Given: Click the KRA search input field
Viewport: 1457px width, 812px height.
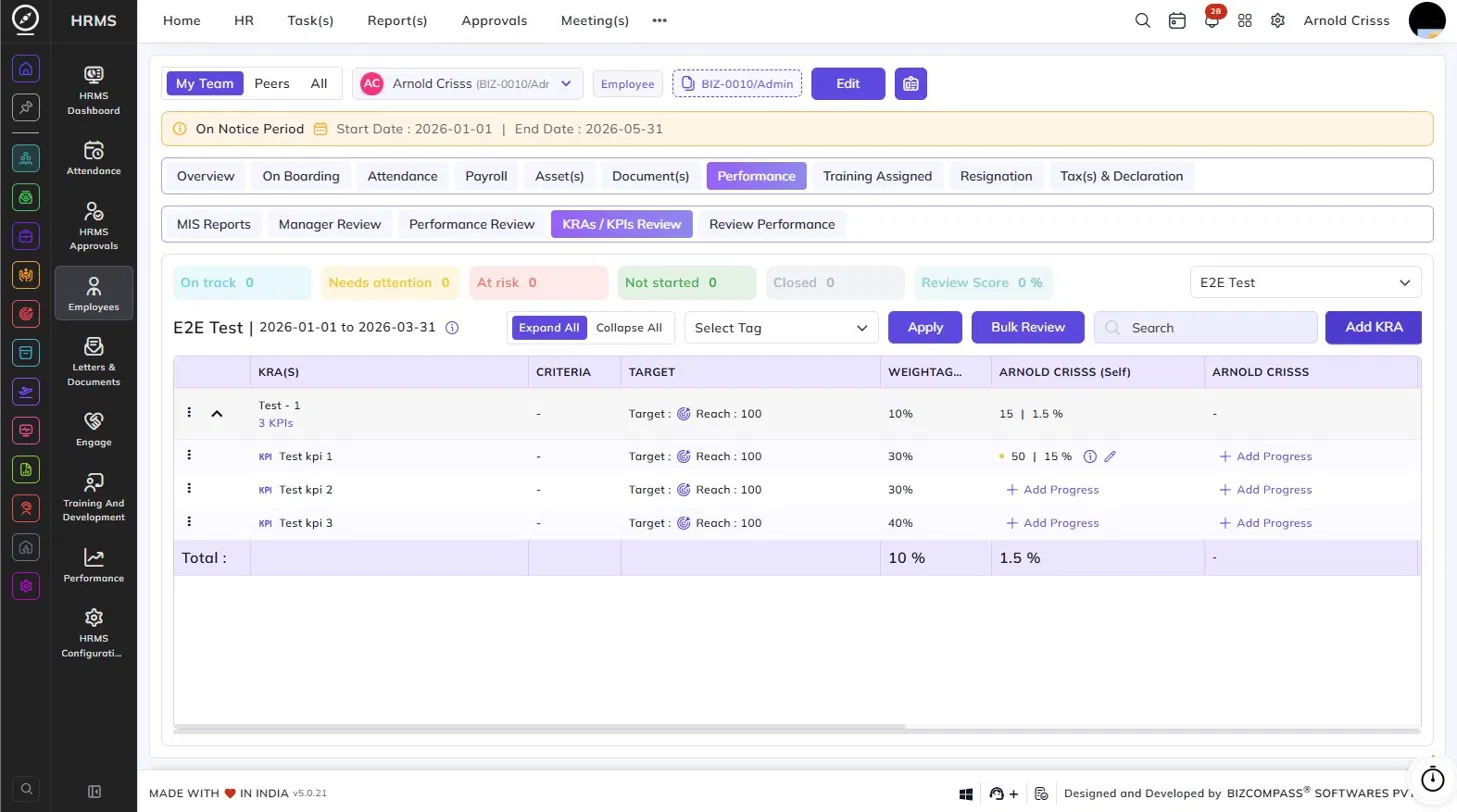Looking at the screenshot, I should (x=1205, y=327).
